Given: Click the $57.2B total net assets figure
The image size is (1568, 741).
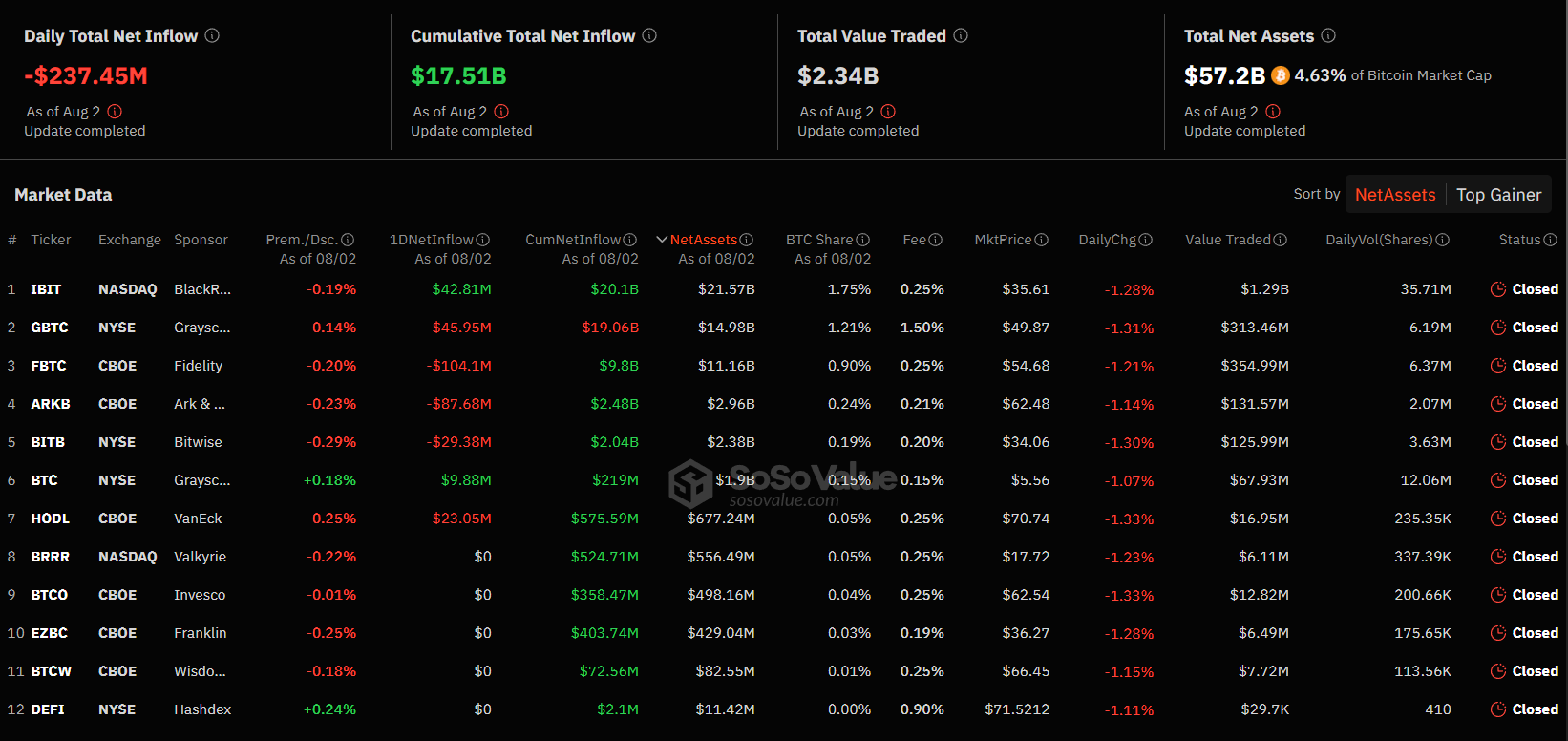Looking at the screenshot, I should [x=1224, y=75].
